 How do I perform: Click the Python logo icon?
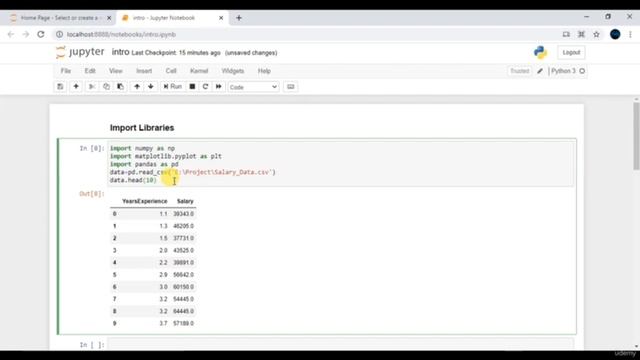click(540, 52)
